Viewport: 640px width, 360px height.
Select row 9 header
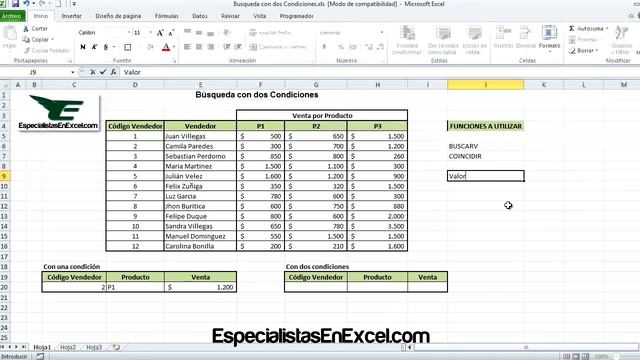(x=4, y=176)
